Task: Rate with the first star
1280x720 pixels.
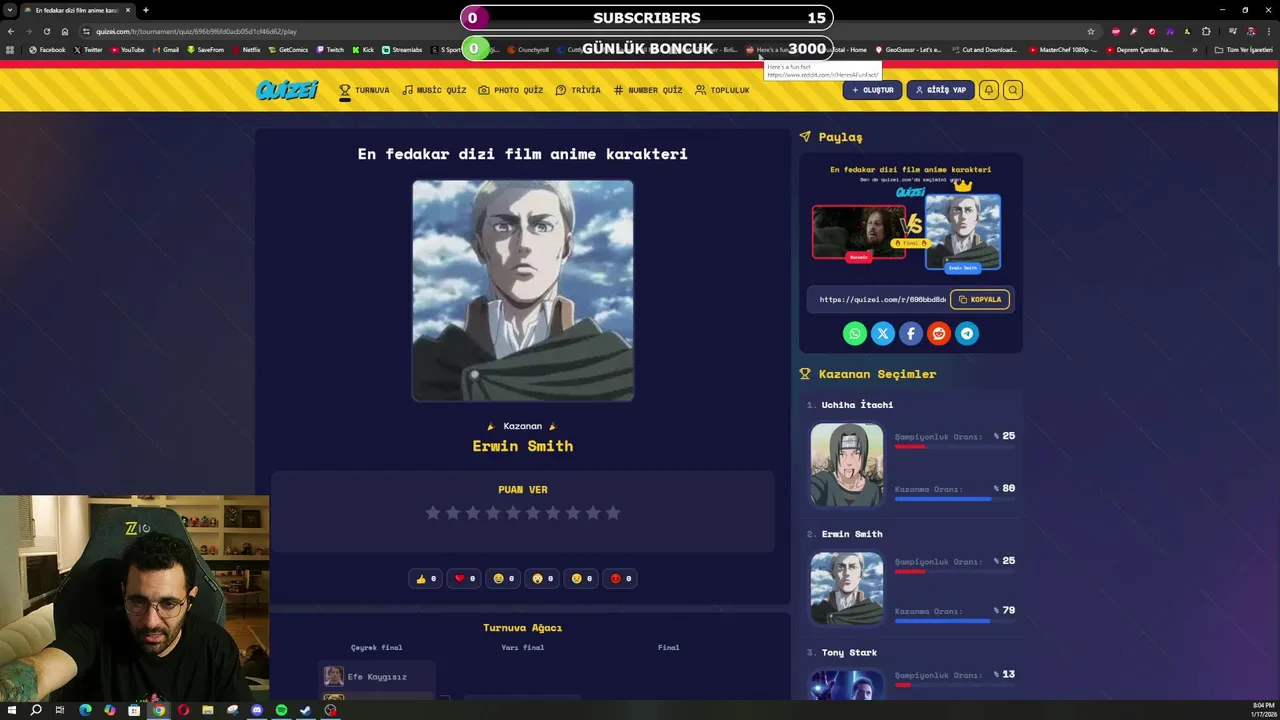Action: 433,513
